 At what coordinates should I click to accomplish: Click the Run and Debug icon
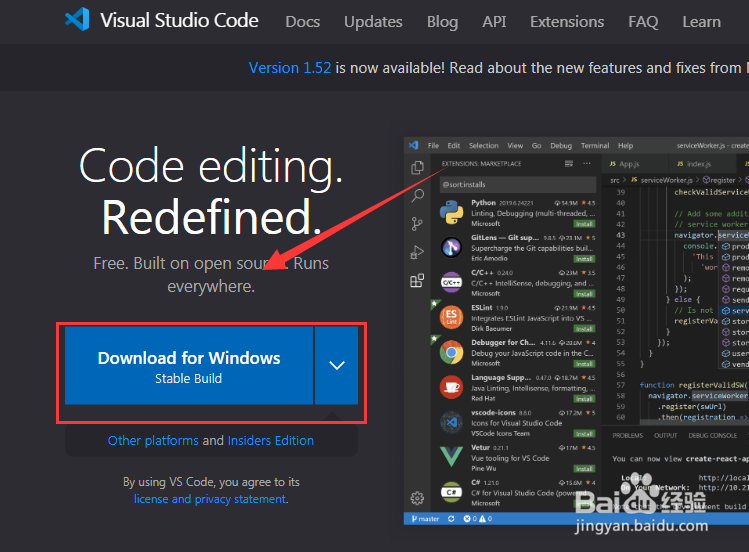pyautogui.click(x=417, y=252)
